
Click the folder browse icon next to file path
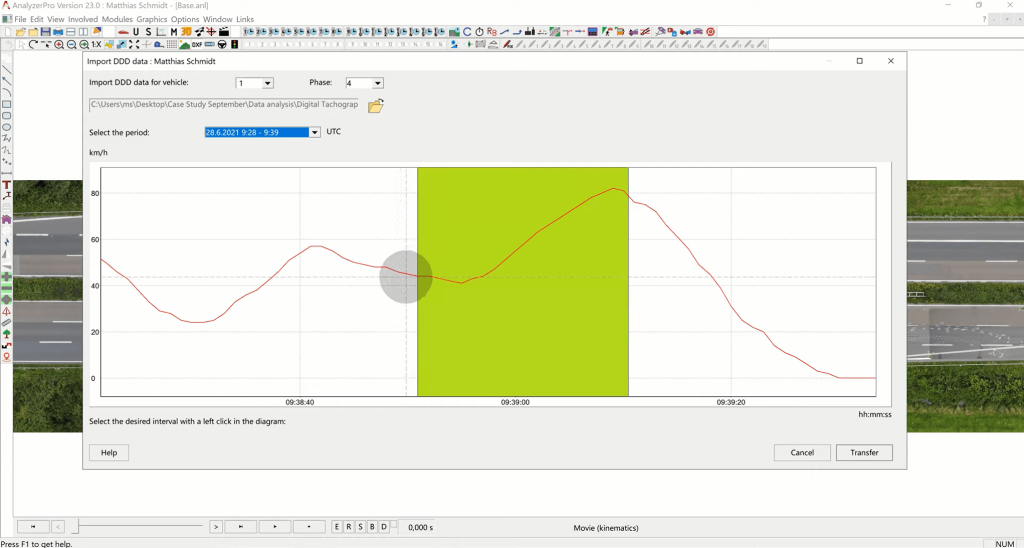(x=376, y=106)
